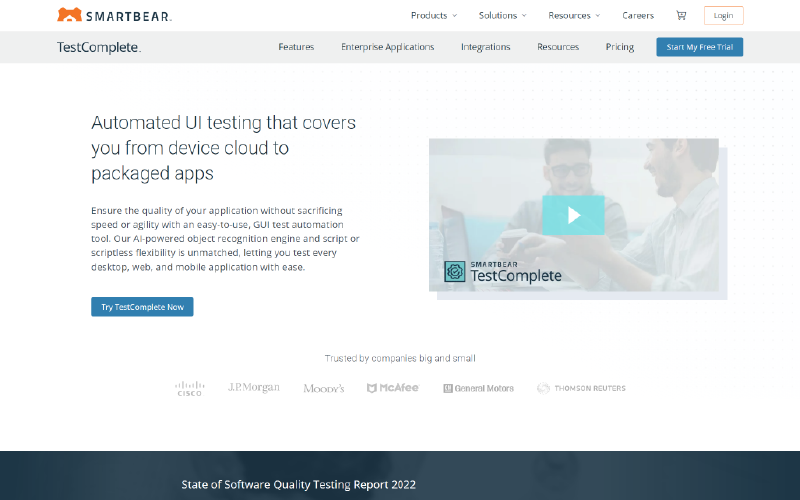This screenshot has height=500, width=800.
Task: Click the Thomson Reuters logo
Action: pyautogui.click(x=581, y=388)
